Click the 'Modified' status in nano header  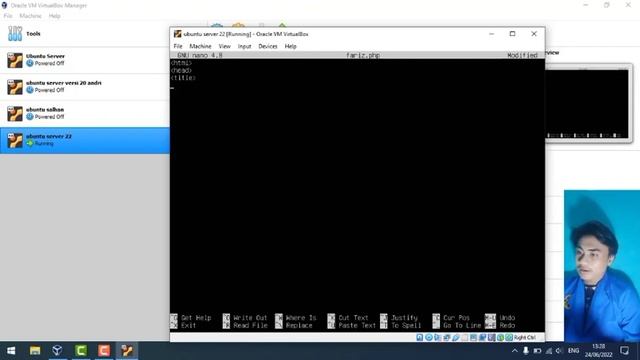[522, 55]
